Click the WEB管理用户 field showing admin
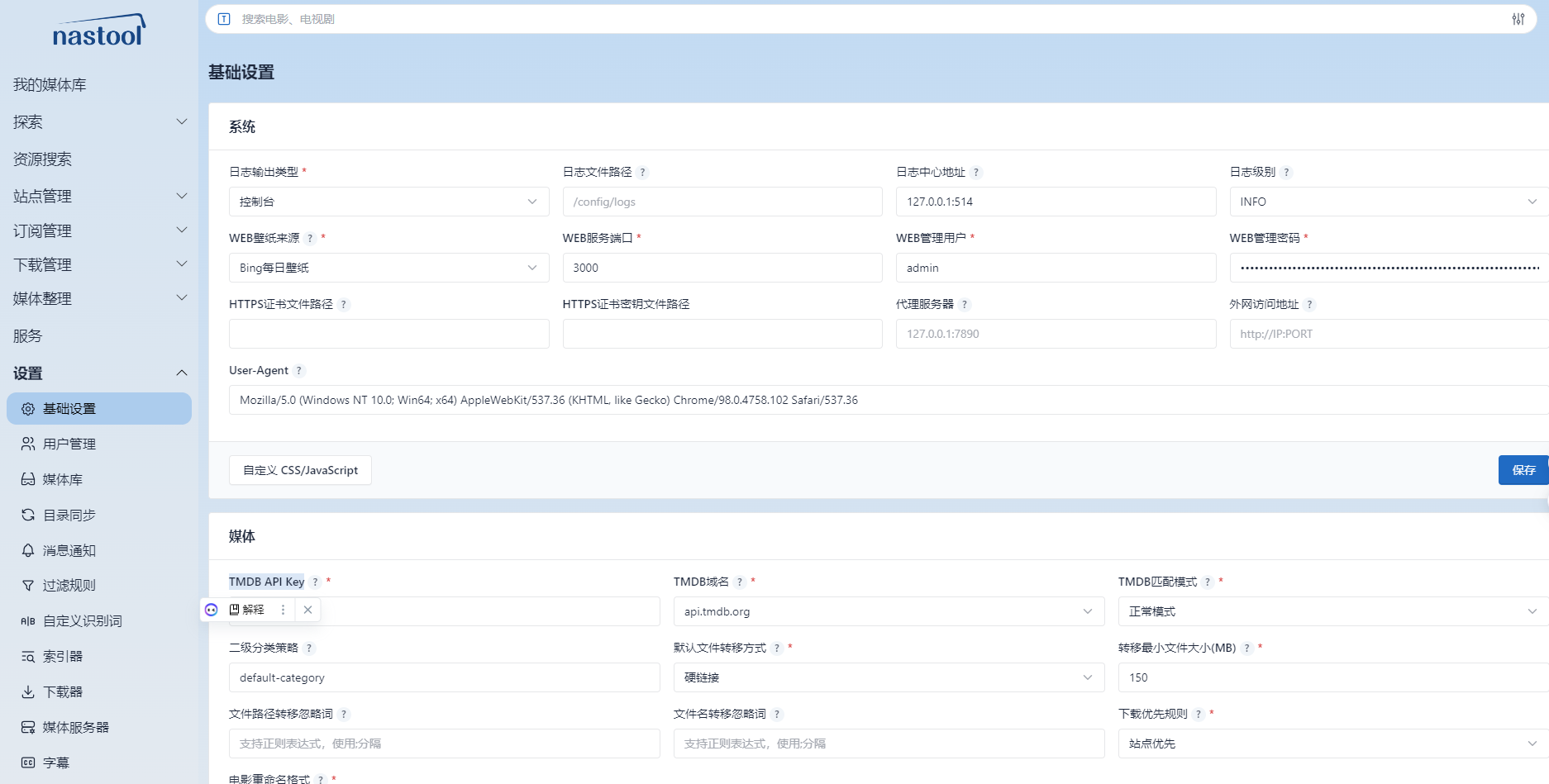 coord(1056,268)
